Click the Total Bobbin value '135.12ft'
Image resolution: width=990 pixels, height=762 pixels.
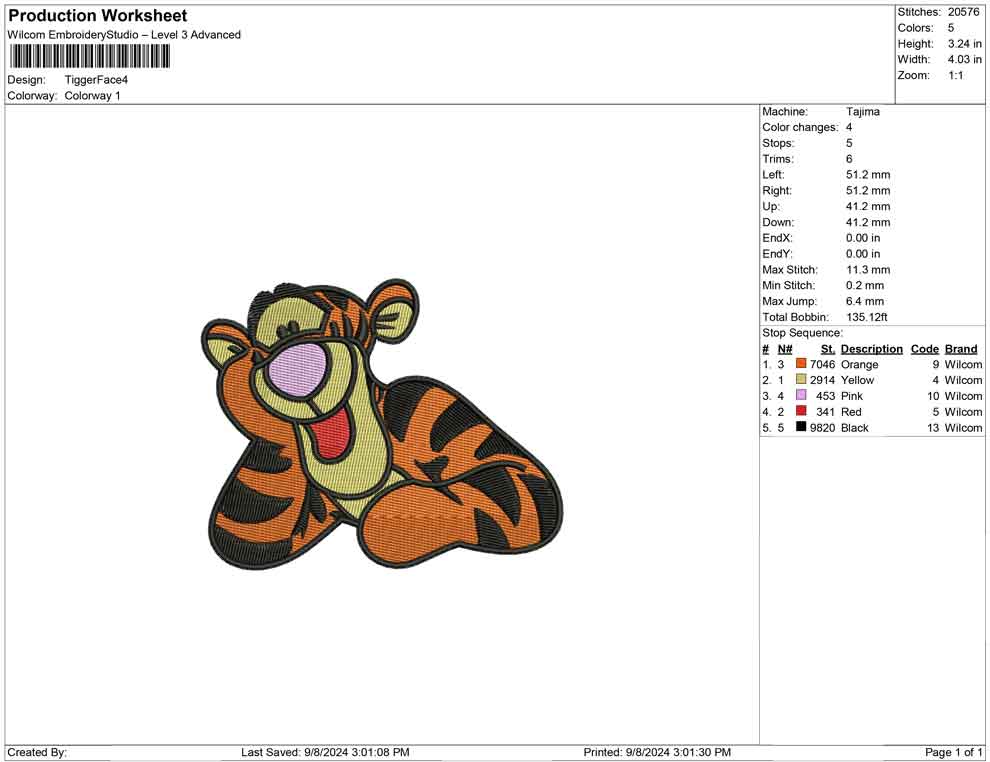click(867, 317)
